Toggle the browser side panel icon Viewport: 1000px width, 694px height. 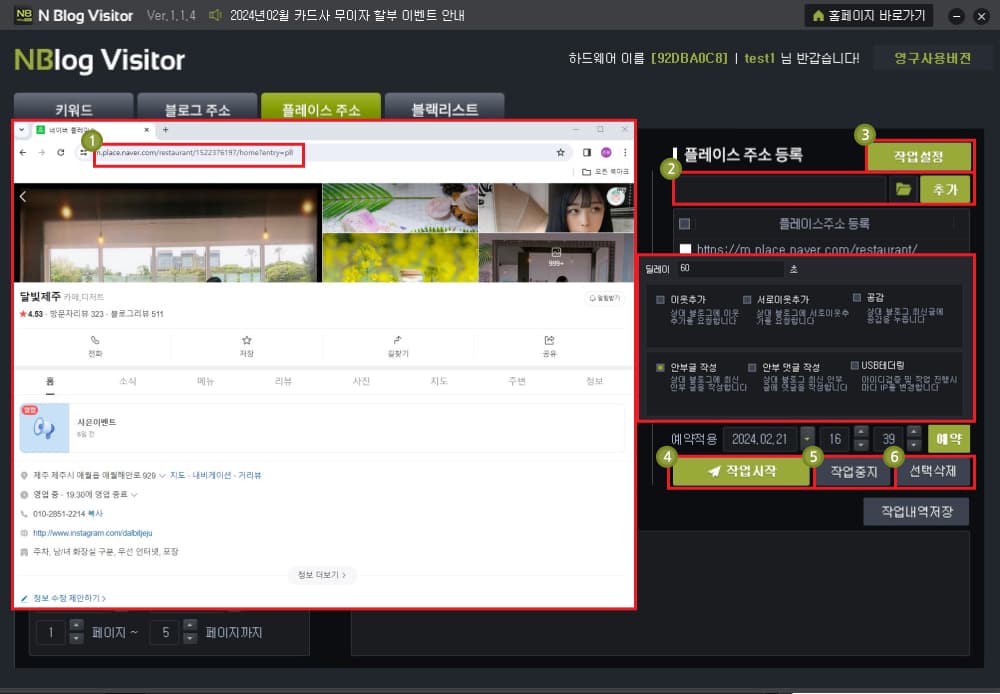click(x=587, y=152)
